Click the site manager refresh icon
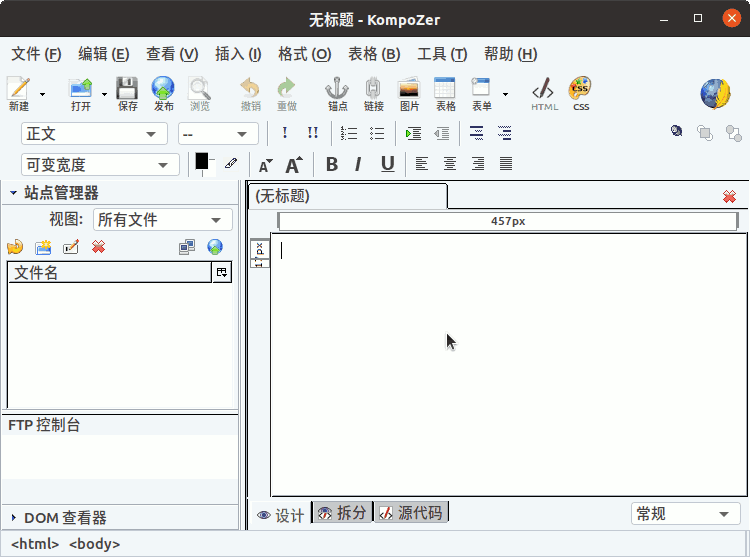750x557 pixels. (x=15, y=247)
